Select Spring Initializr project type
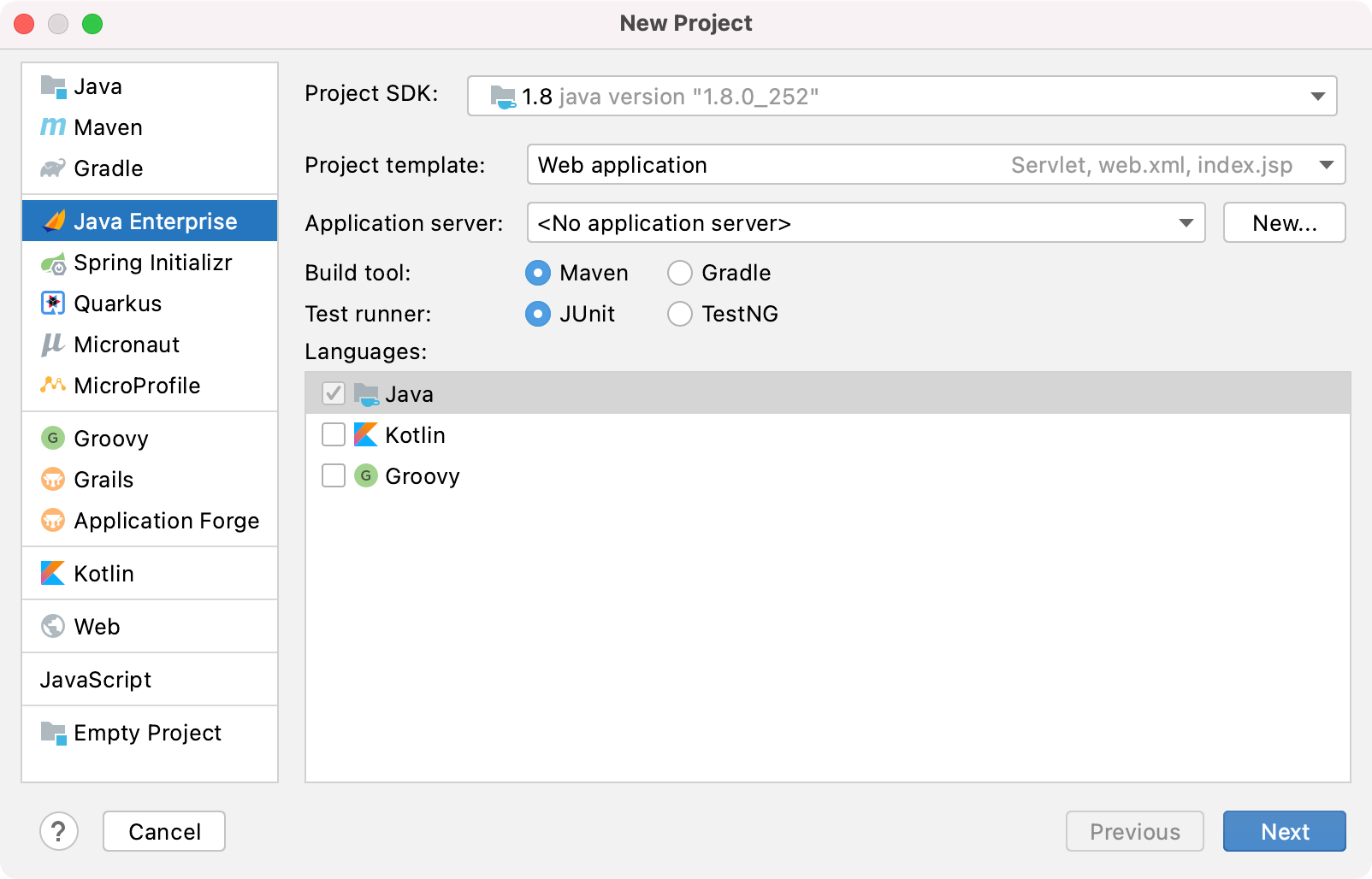 [150, 263]
